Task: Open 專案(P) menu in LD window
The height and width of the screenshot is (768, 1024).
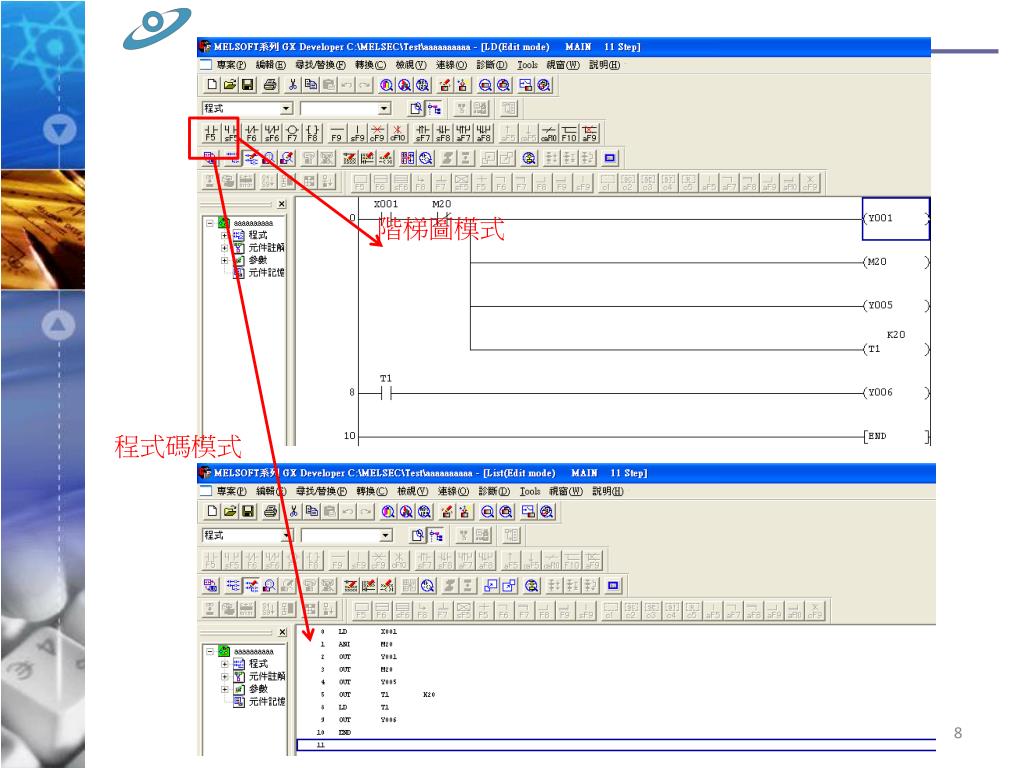Action: point(231,65)
